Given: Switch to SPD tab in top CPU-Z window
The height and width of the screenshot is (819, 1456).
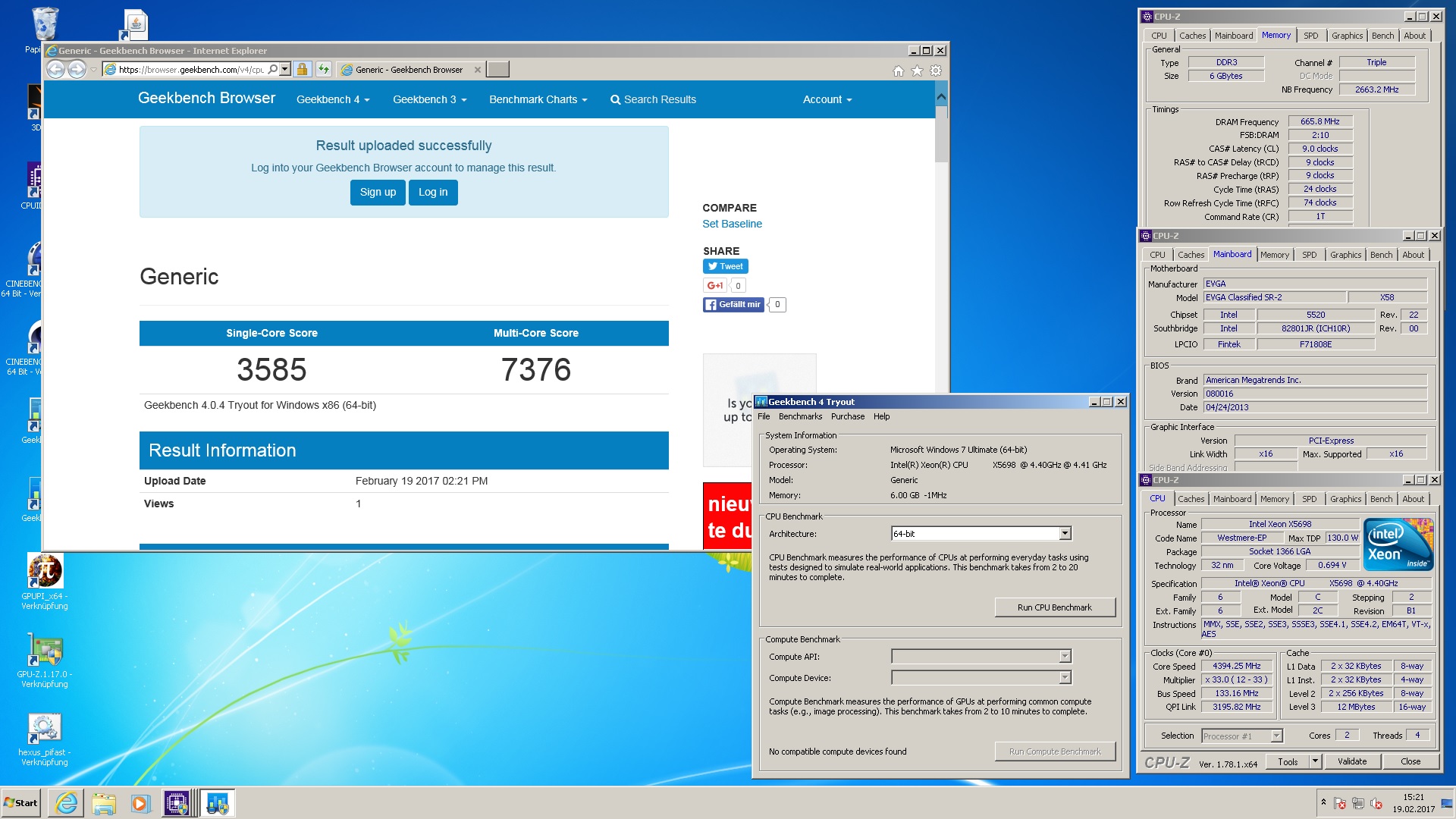Looking at the screenshot, I should tap(1310, 36).
